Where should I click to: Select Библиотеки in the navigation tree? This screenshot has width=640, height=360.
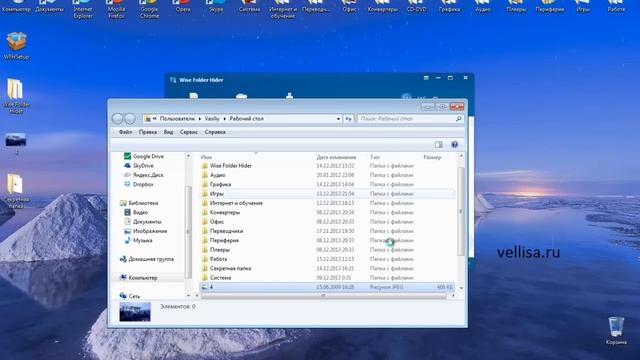tap(139, 203)
